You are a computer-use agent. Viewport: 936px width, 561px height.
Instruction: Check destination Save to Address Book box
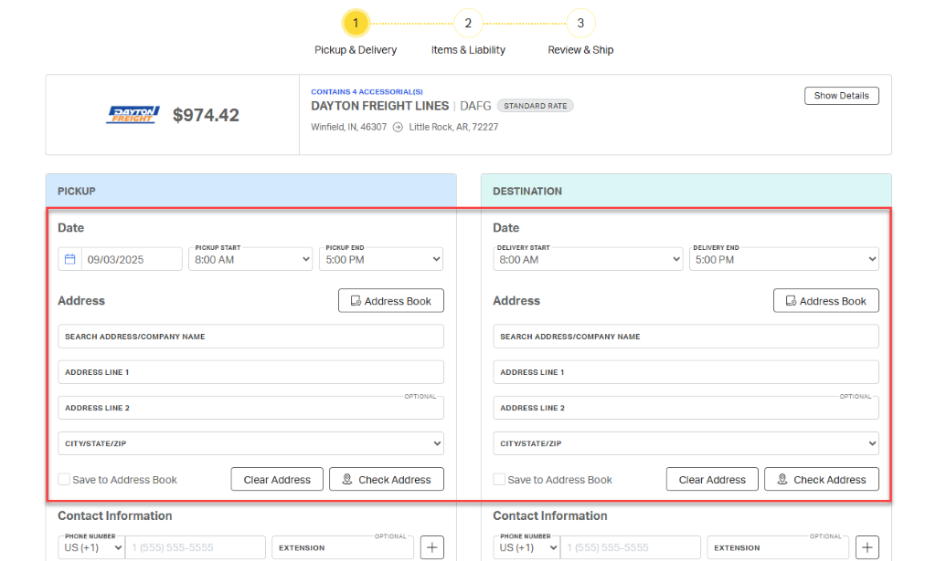click(499, 479)
